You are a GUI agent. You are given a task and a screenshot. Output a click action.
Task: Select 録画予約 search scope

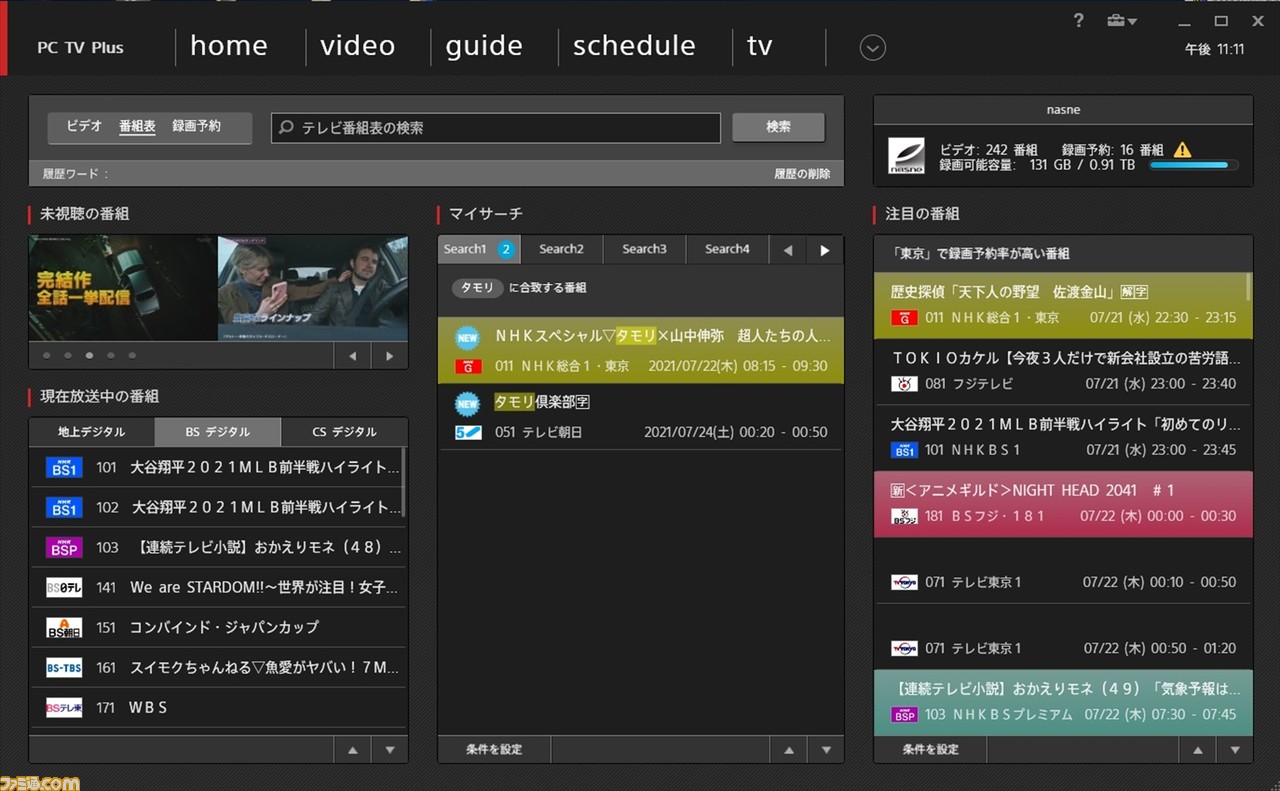click(x=196, y=126)
